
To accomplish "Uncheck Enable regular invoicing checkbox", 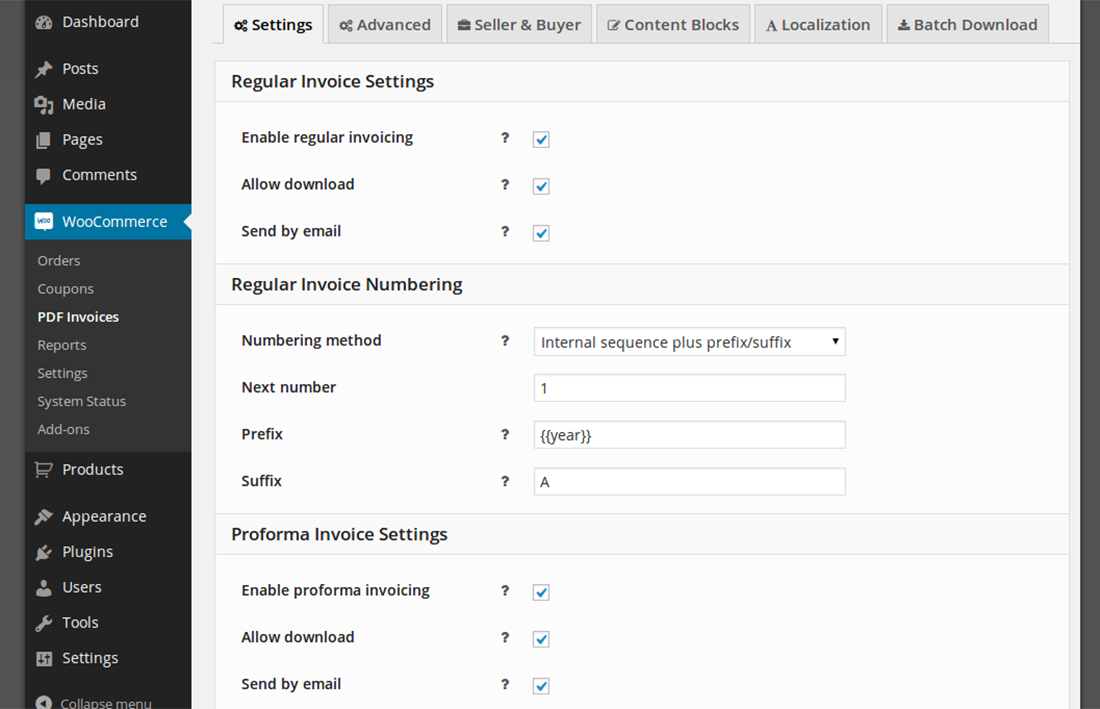I will click(x=541, y=139).
